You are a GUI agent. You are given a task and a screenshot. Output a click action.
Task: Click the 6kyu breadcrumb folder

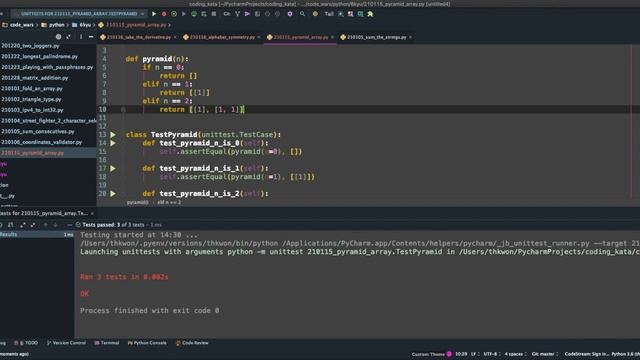click(x=82, y=25)
